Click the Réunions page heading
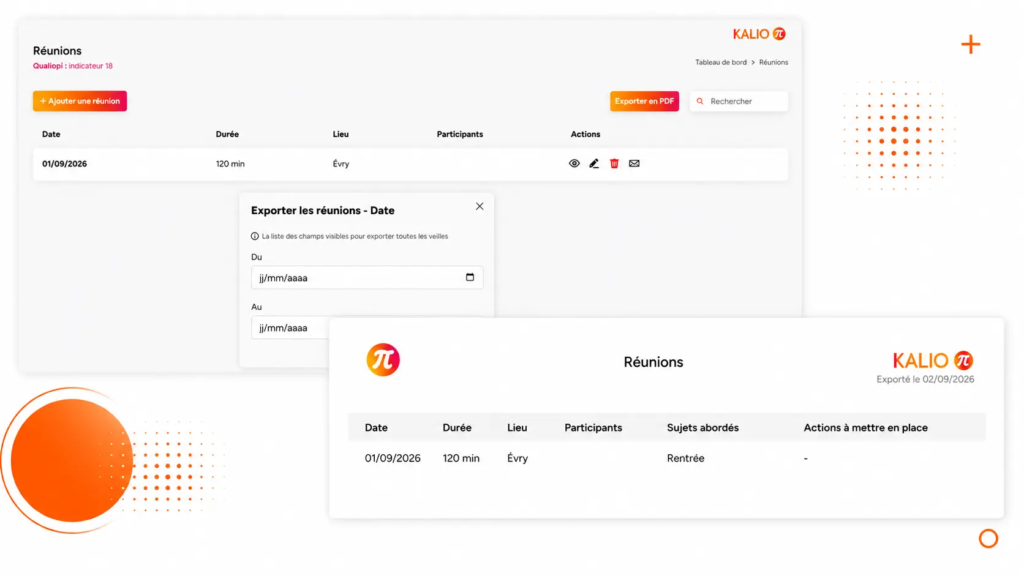The height and width of the screenshot is (576, 1024). (x=57, y=51)
